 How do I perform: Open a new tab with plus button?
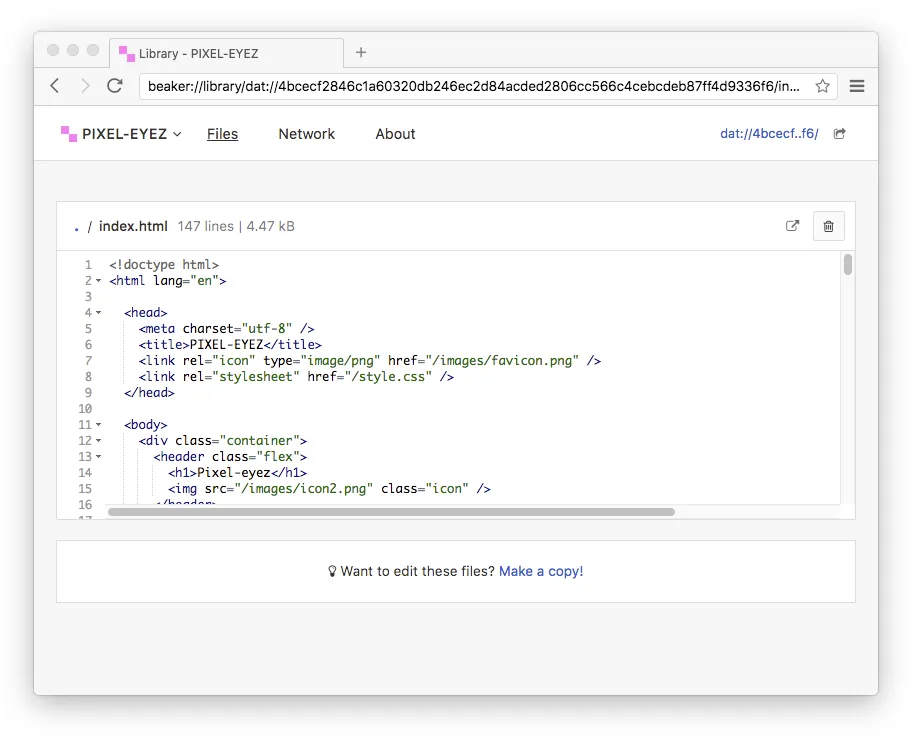[361, 53]
